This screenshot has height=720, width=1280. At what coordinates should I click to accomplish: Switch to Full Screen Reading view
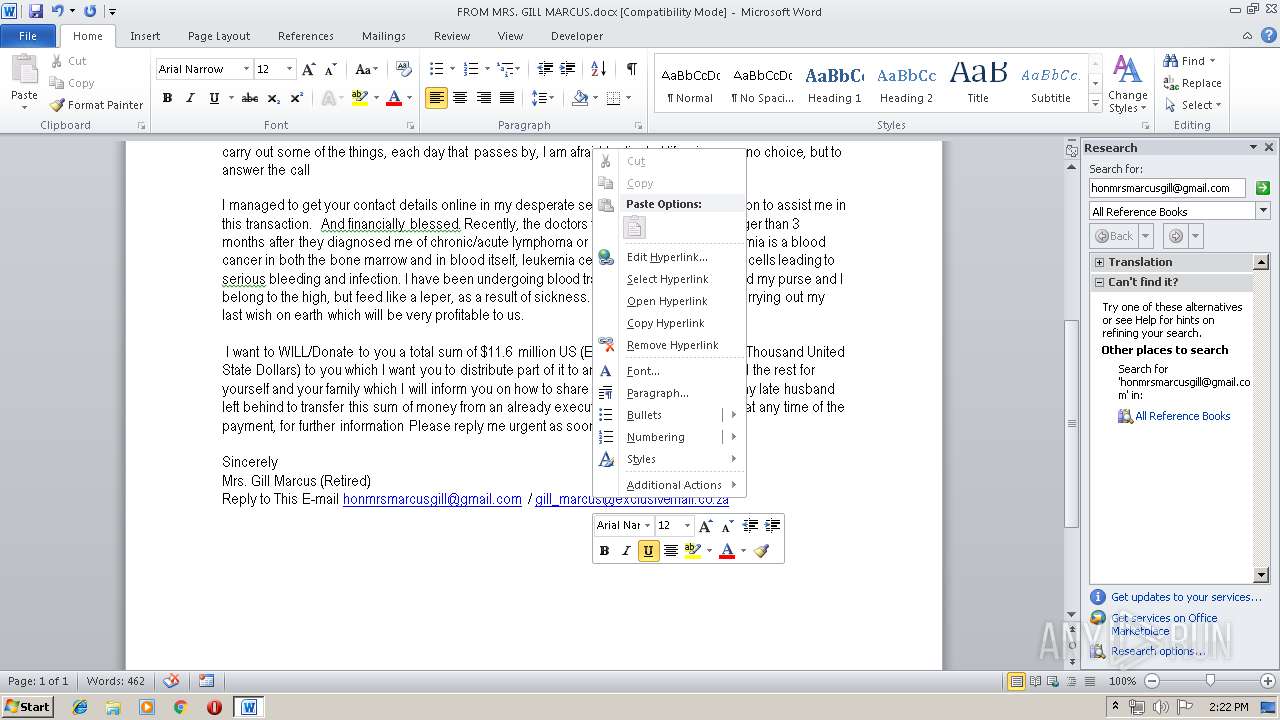(1035, 681)
